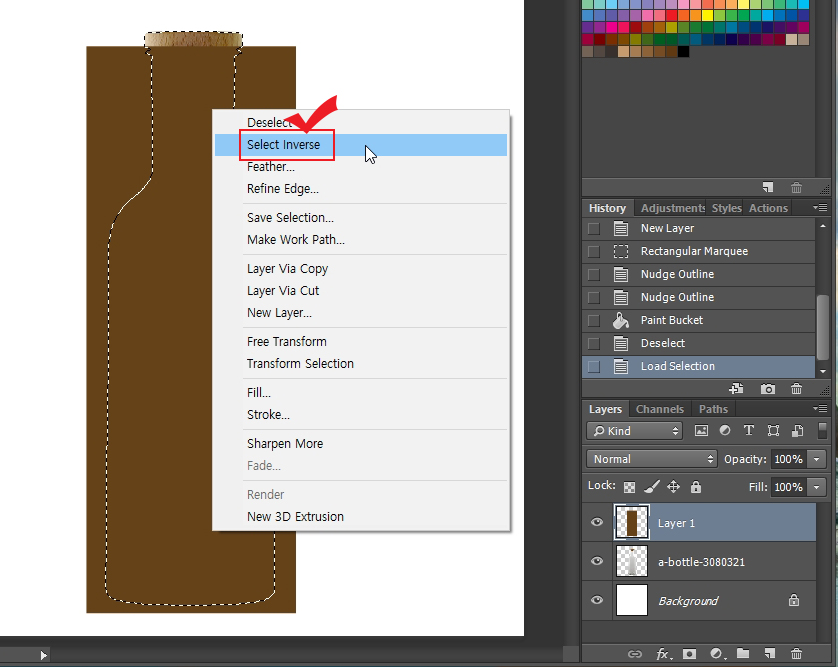Toggle history brush source for Paint Bucket
Image resolution: width=838 pixels, height=667 pixels.
594,320
